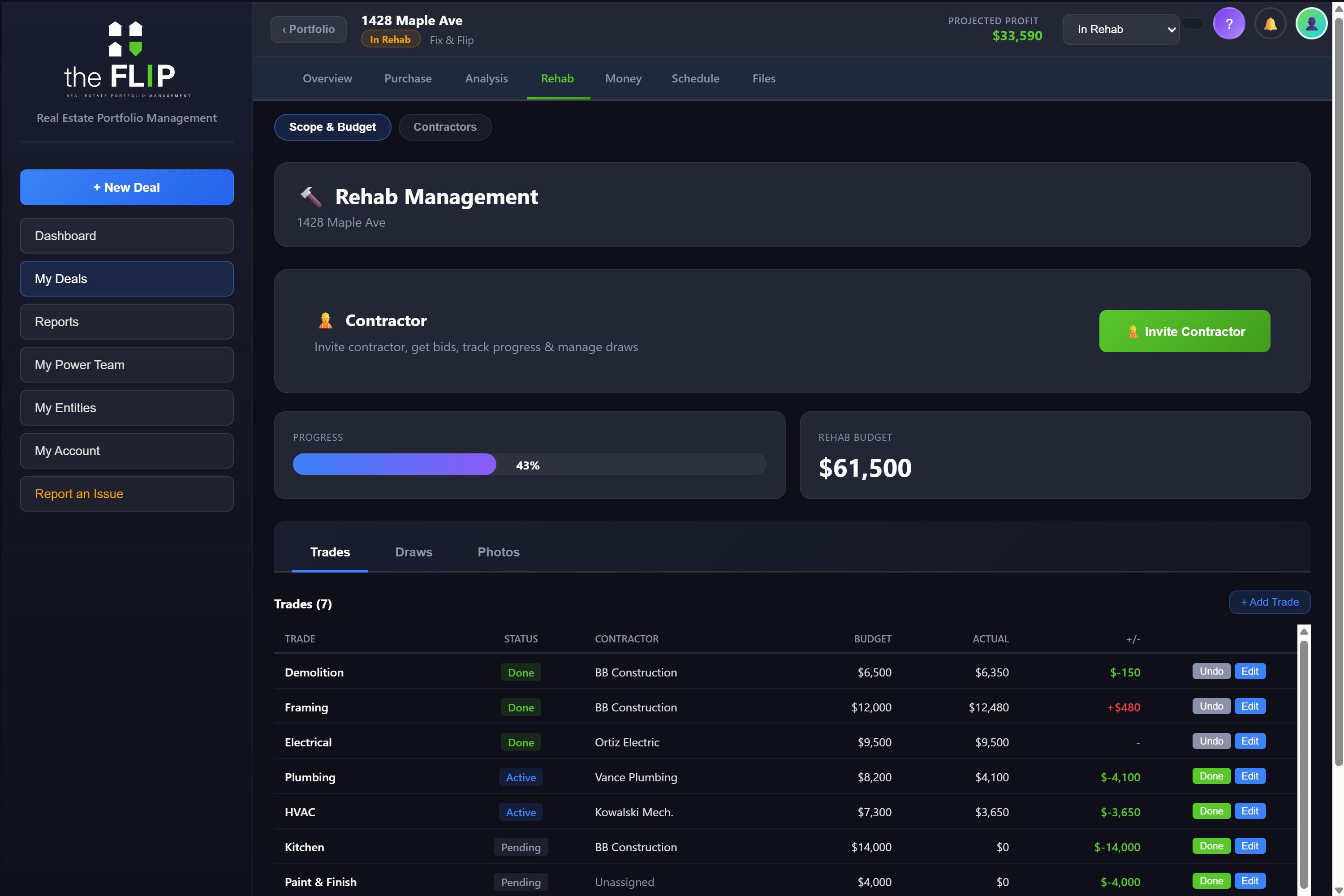This screenshot has width=1344, height=896.
Task: Open Reports in sidebar
Action: [x=127, y=322]
